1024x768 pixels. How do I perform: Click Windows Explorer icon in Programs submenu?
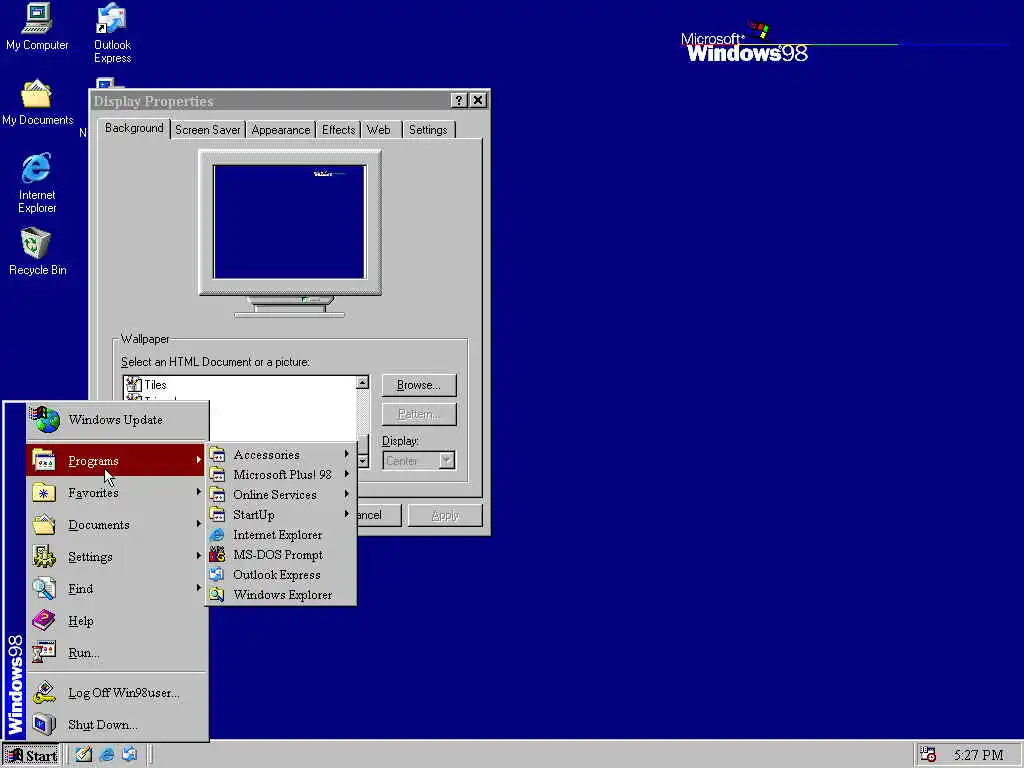[x=217, y=595]
